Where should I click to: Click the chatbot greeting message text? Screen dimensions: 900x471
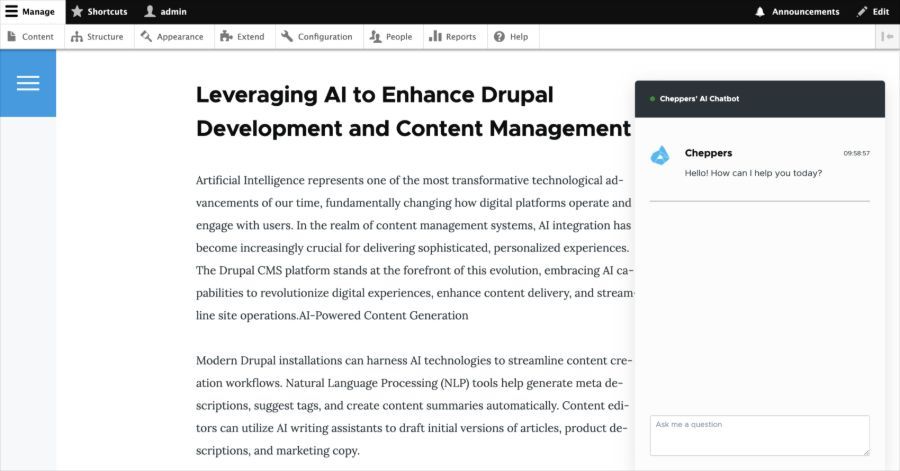click(x=753, y=173)
